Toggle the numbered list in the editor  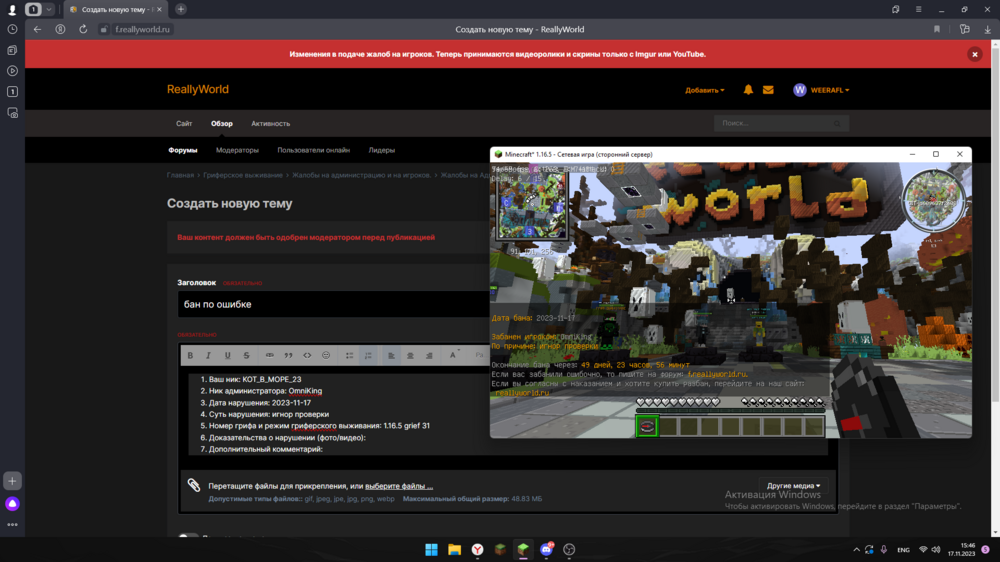tap(368, 355)
